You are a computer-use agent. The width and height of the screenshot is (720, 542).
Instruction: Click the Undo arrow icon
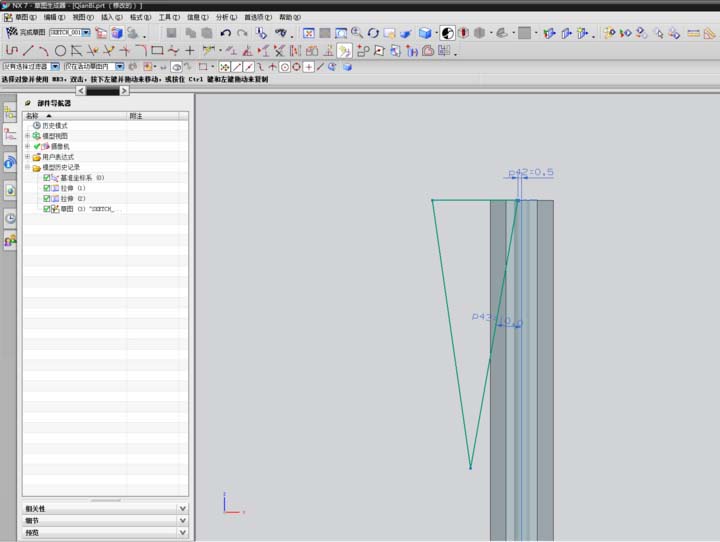226,33
